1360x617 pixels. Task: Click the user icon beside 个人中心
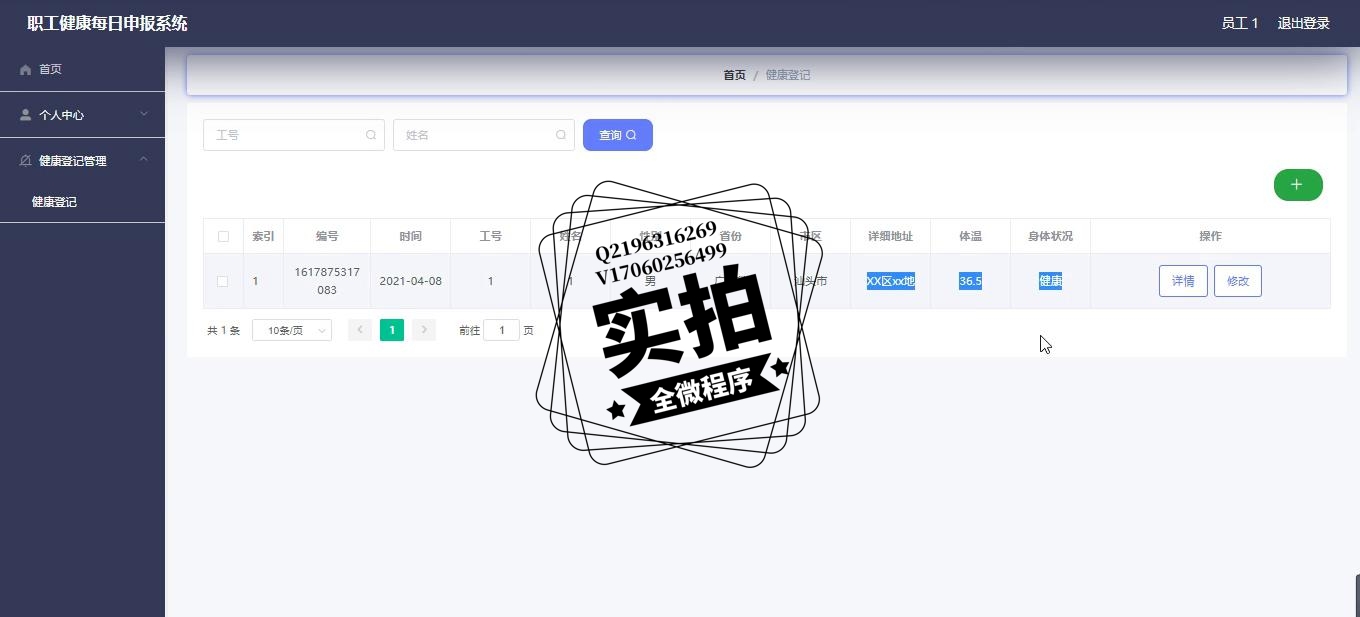[26, 115]
